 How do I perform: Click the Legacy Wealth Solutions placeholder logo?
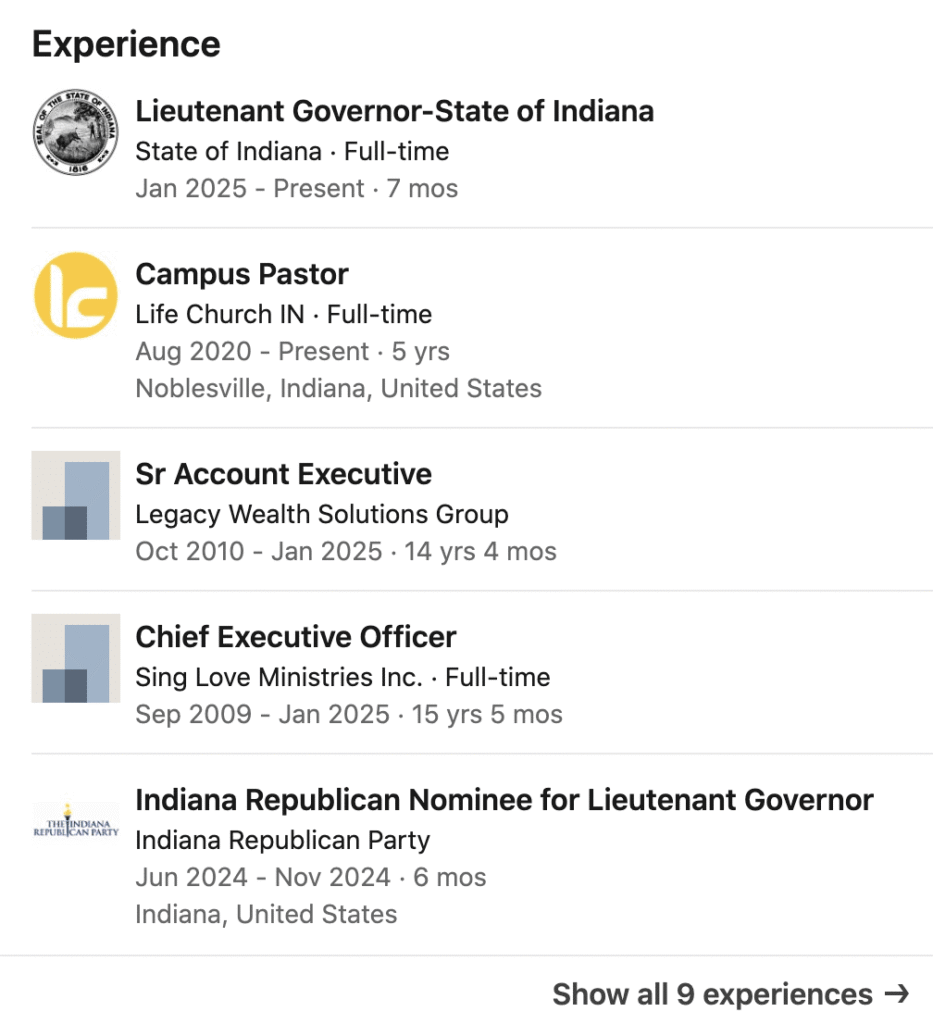(x=76, y=495)
